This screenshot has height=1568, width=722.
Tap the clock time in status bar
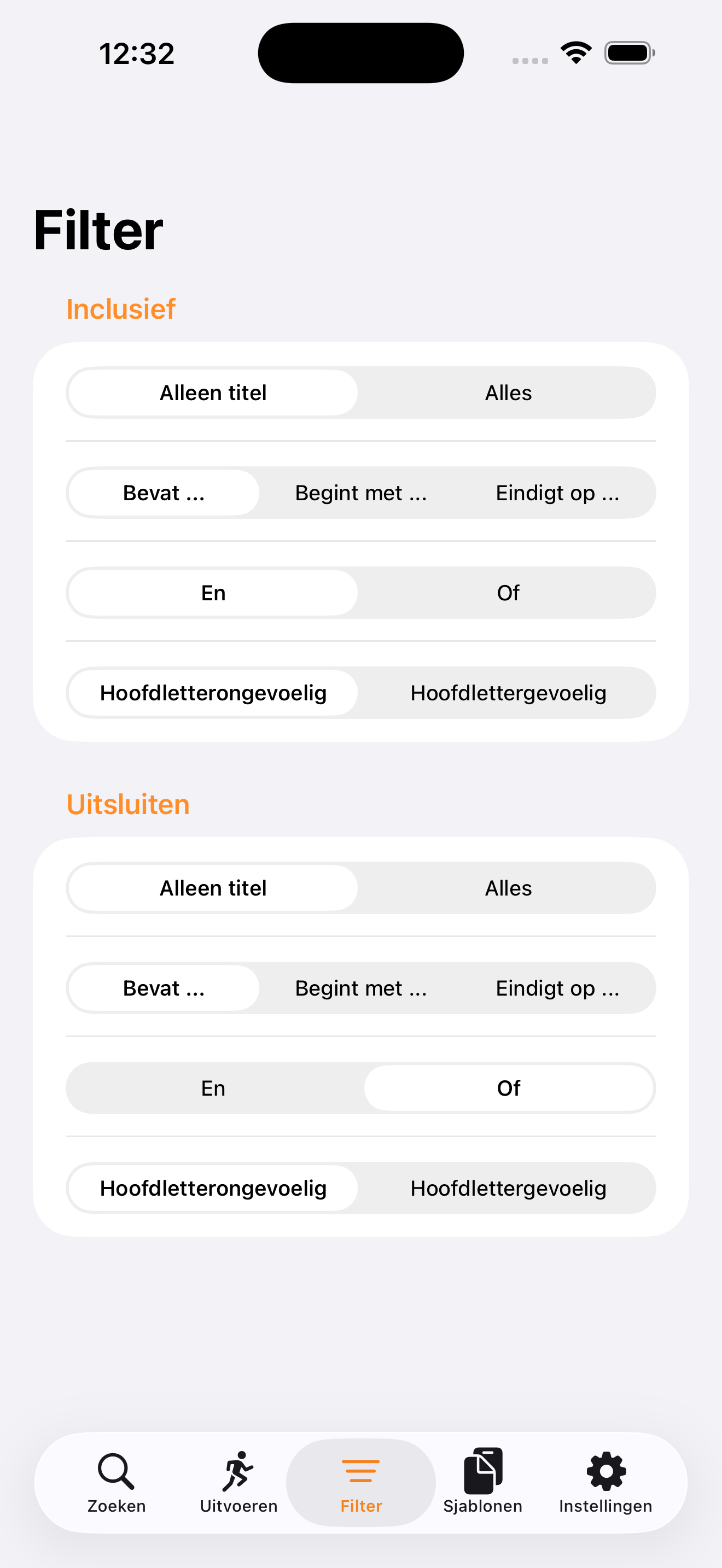pyautogui.click(x=137, y=54)
